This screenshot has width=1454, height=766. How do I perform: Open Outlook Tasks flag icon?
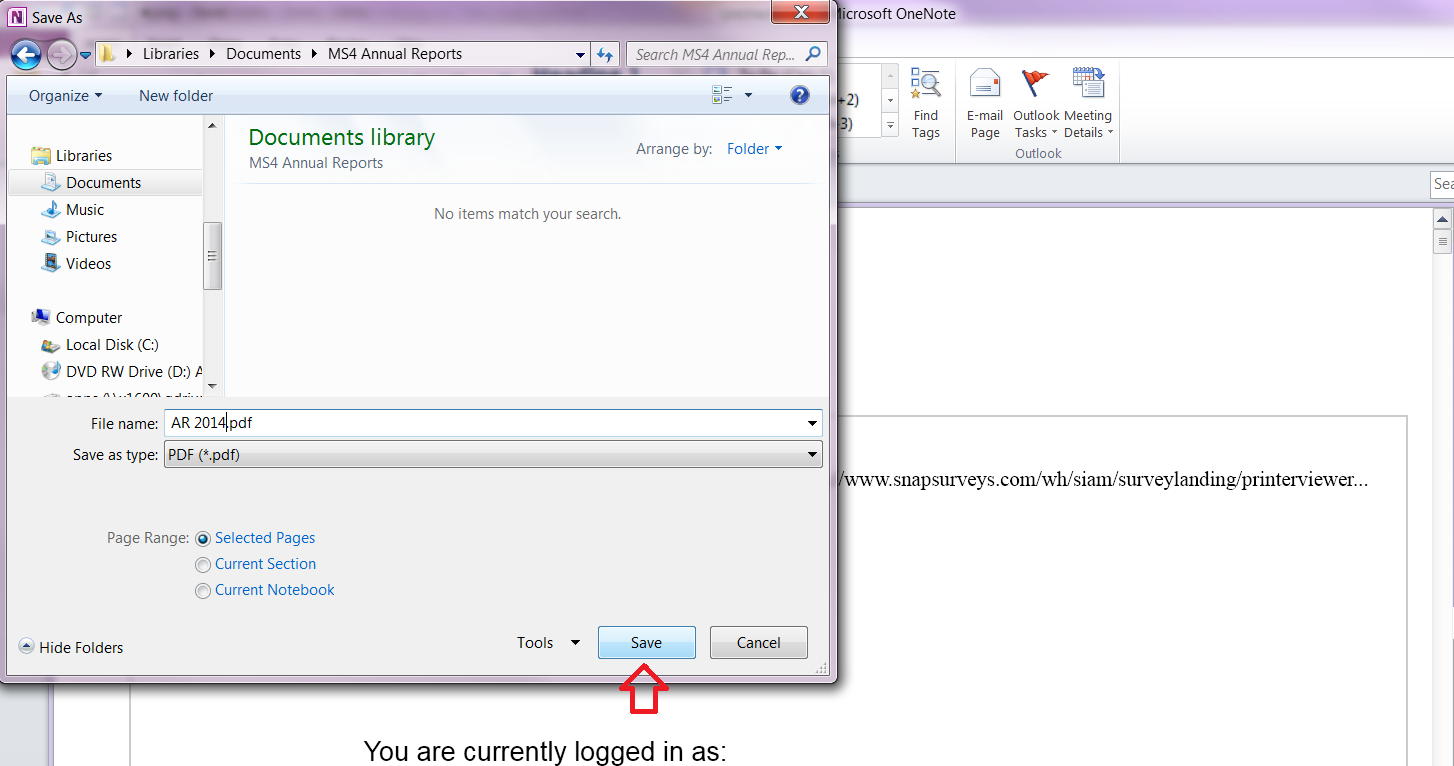(x=1035, y=85)
